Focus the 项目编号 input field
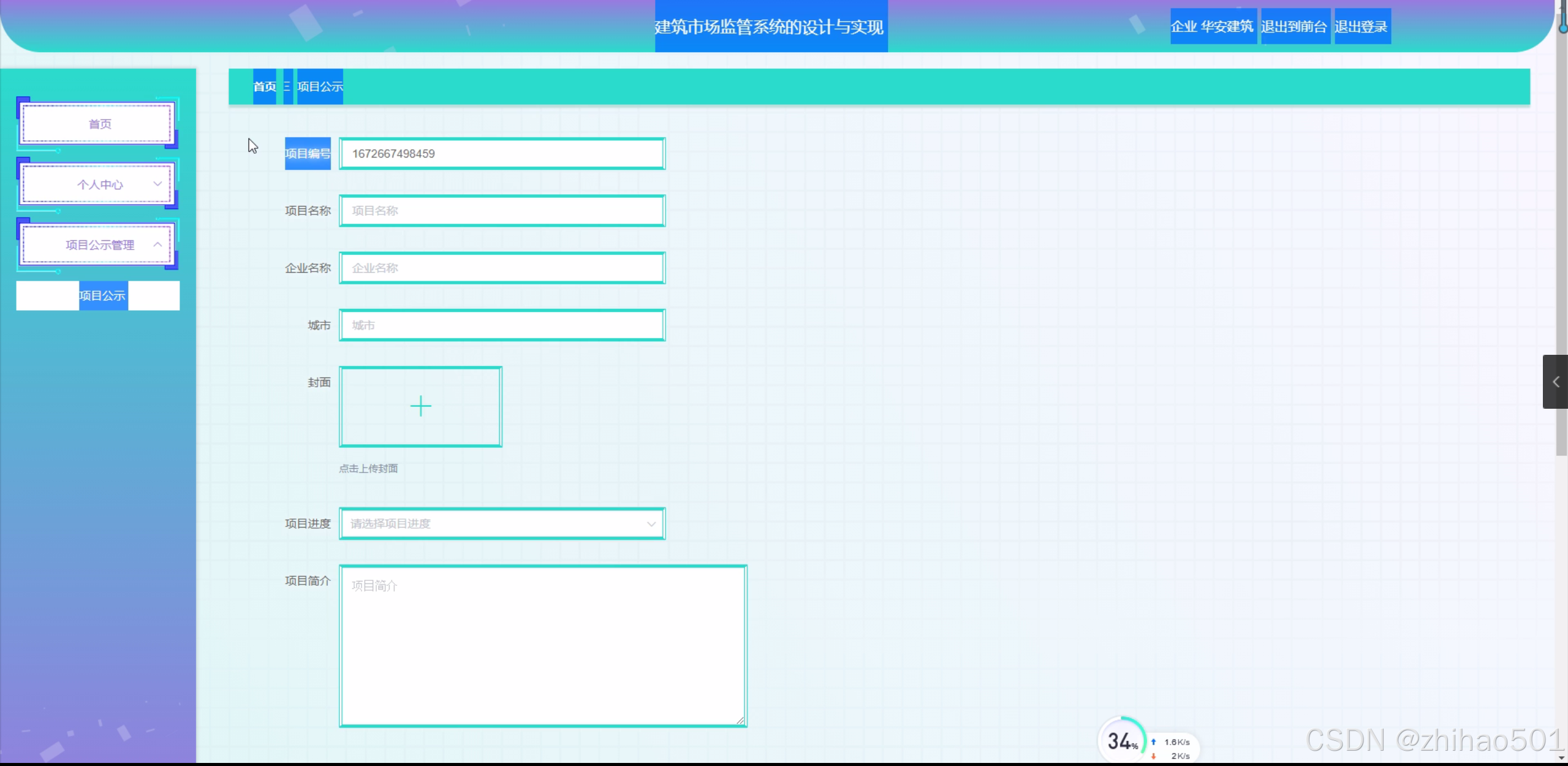This screenshot has width=1568, height=766. pyautogui.click(x=502, y=154)
